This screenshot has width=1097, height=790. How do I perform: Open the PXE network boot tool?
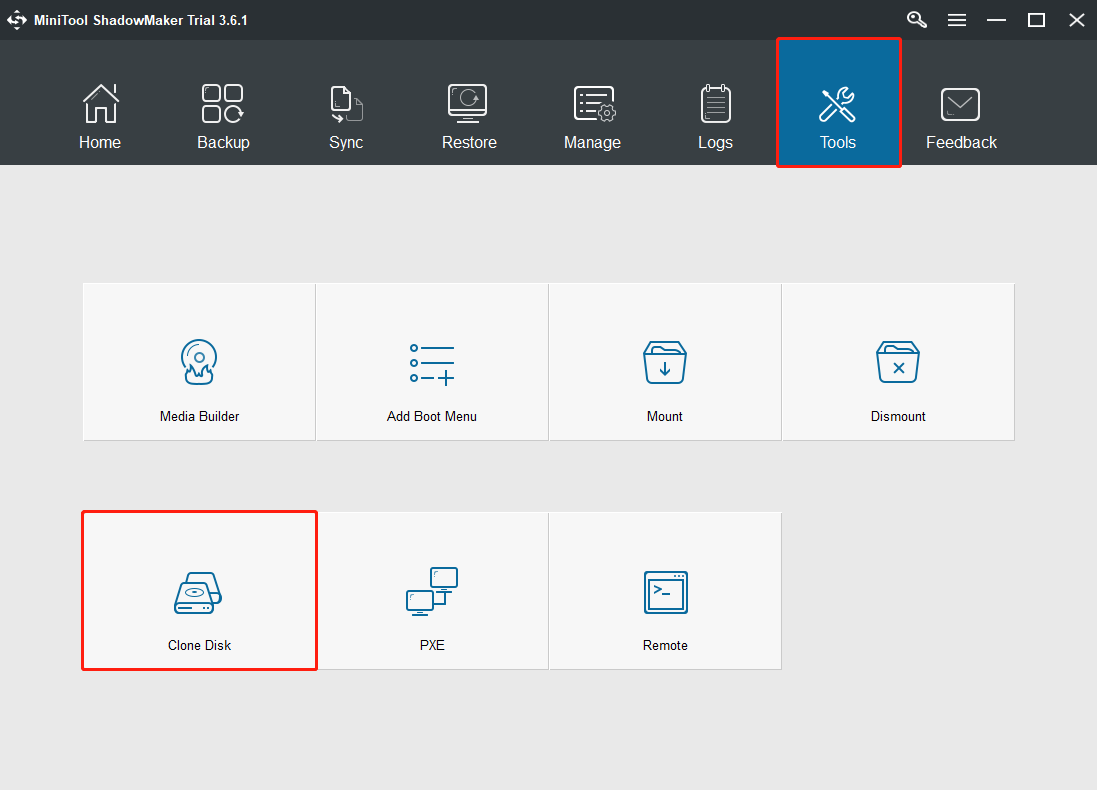click(x=432, y=591)
